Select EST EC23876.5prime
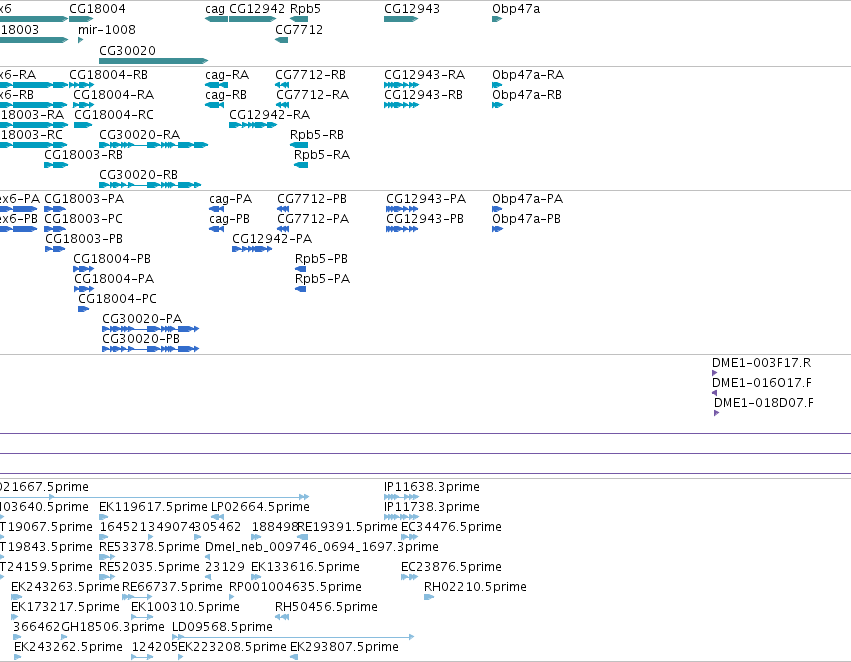Screen dimensions: 851x662 point(451,567)
